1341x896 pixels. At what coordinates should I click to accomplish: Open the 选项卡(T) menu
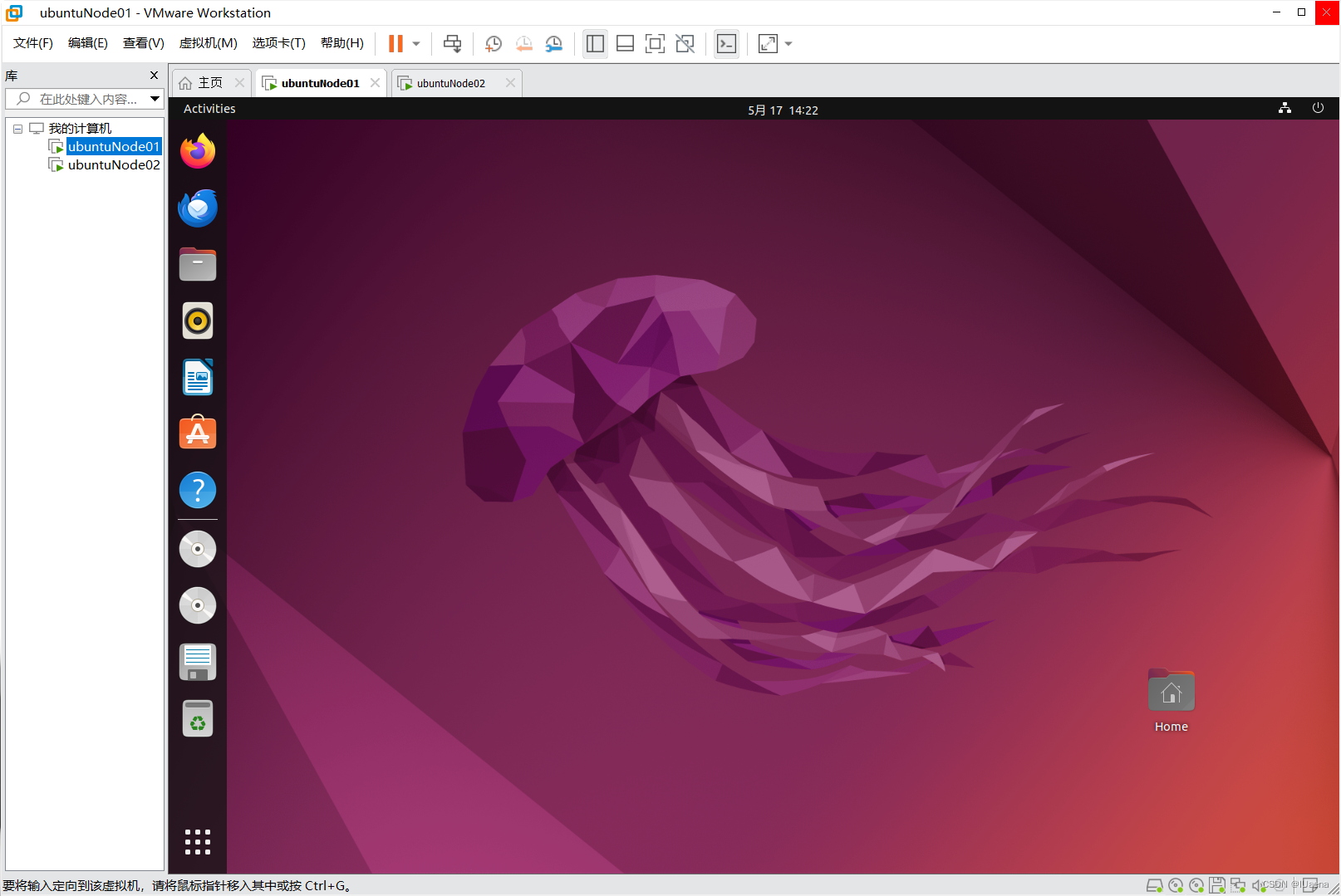pos(279,43)
